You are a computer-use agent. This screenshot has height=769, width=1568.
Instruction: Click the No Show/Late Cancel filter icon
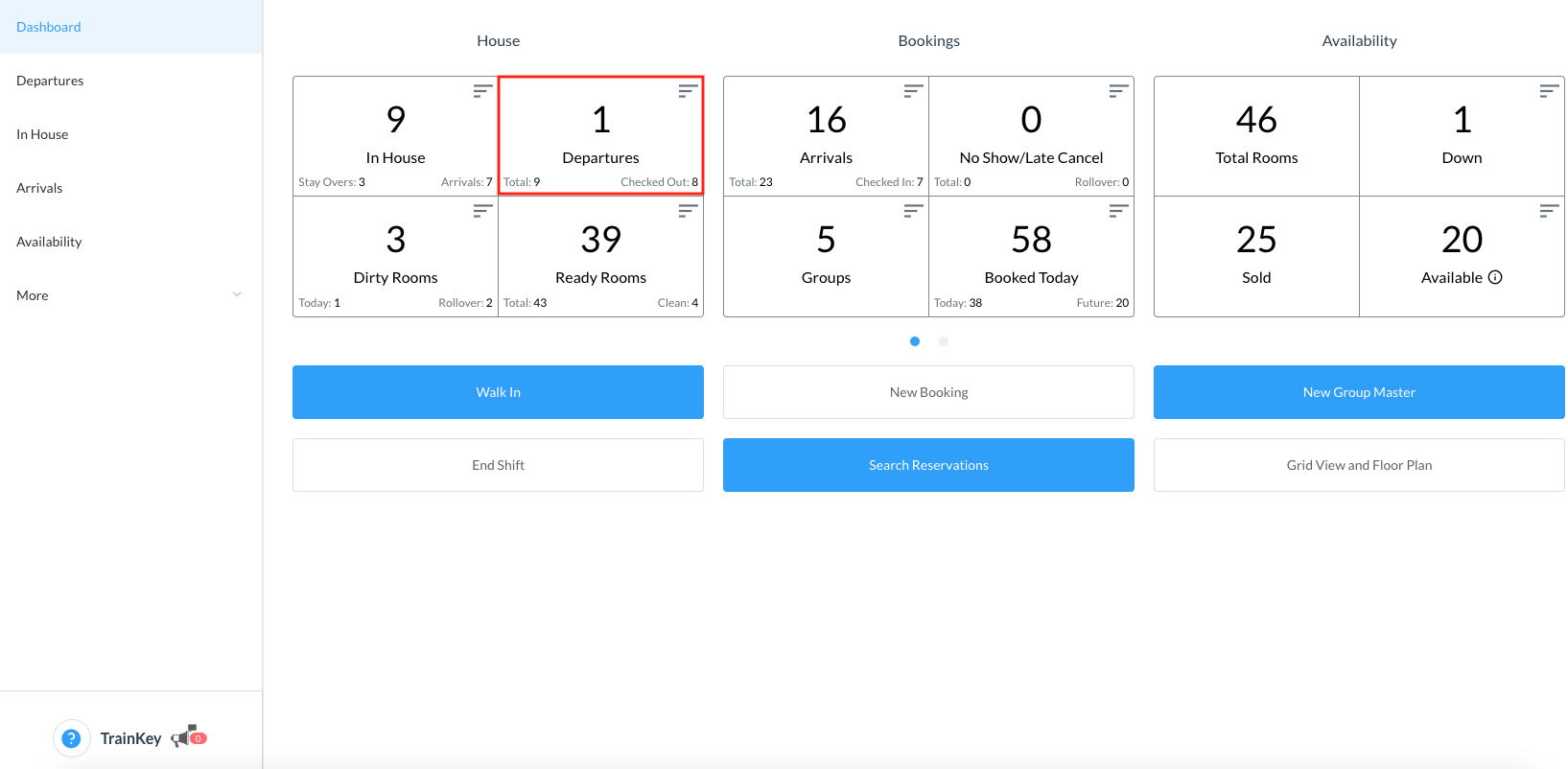[x=1118, y=91]
